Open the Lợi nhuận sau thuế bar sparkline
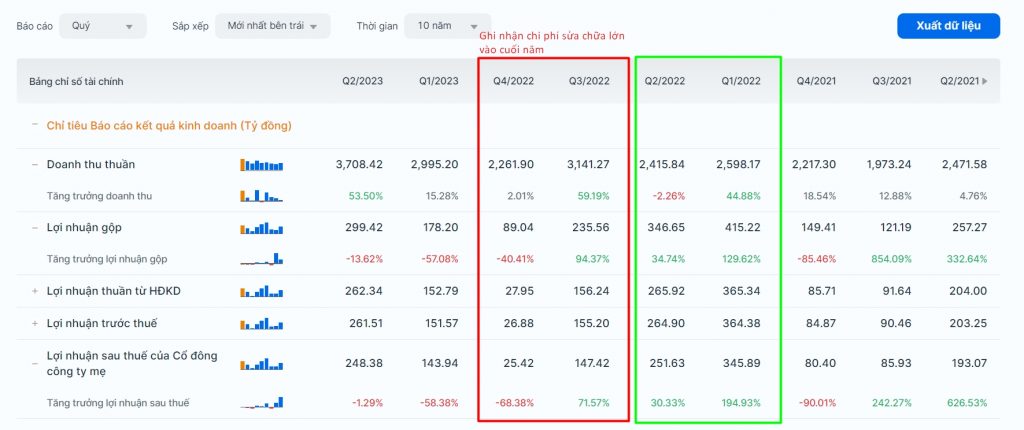 (x=261, y=364)
